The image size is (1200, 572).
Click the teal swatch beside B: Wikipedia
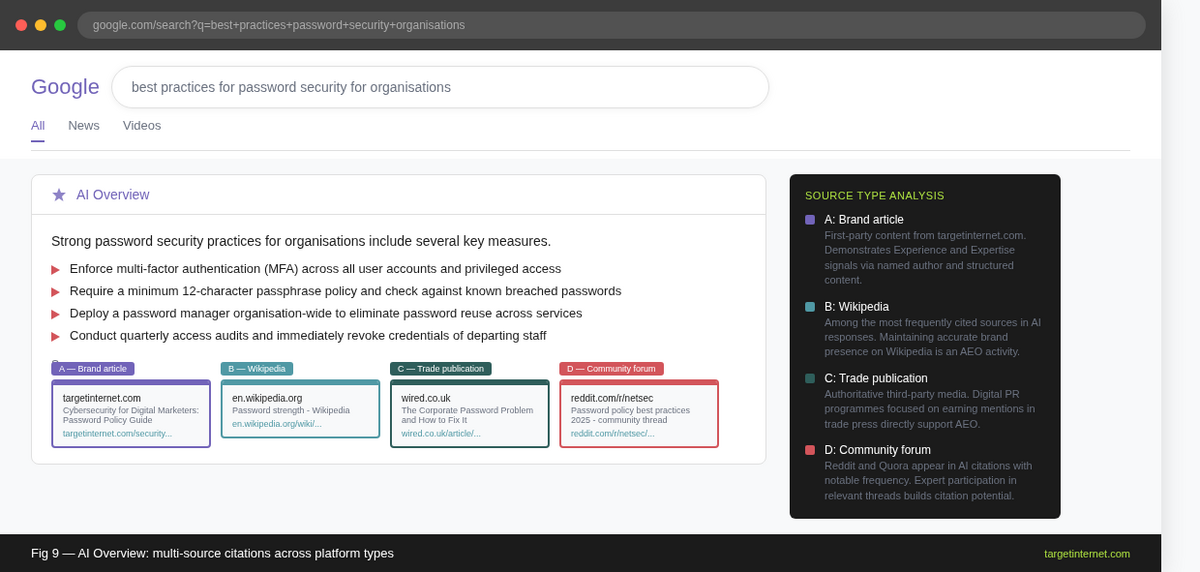(810, 307)
